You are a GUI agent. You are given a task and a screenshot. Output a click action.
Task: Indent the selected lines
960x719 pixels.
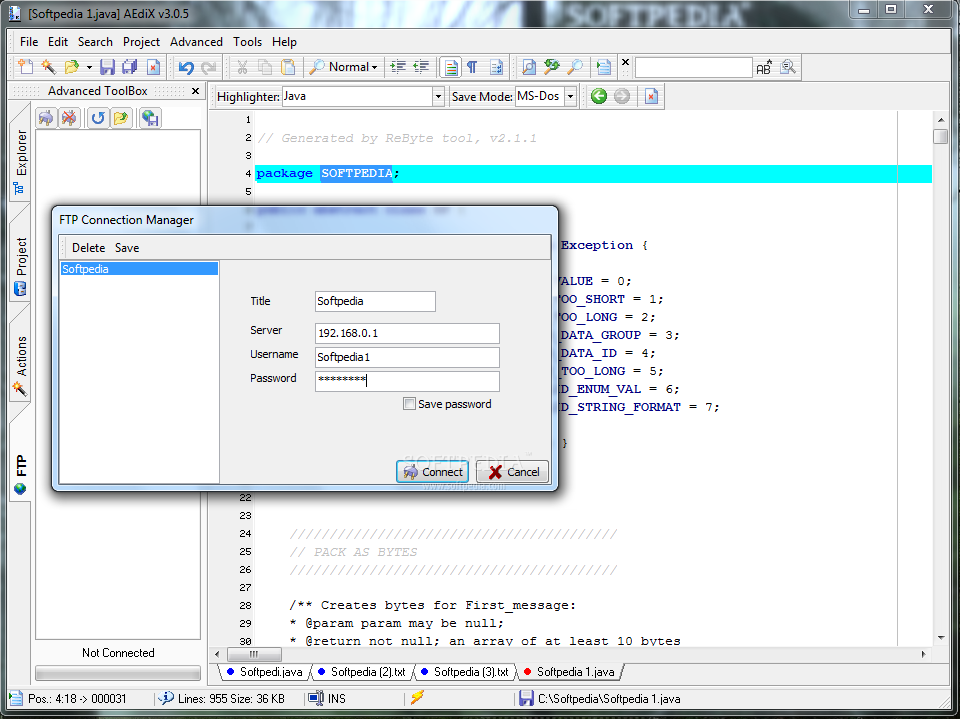398,67
